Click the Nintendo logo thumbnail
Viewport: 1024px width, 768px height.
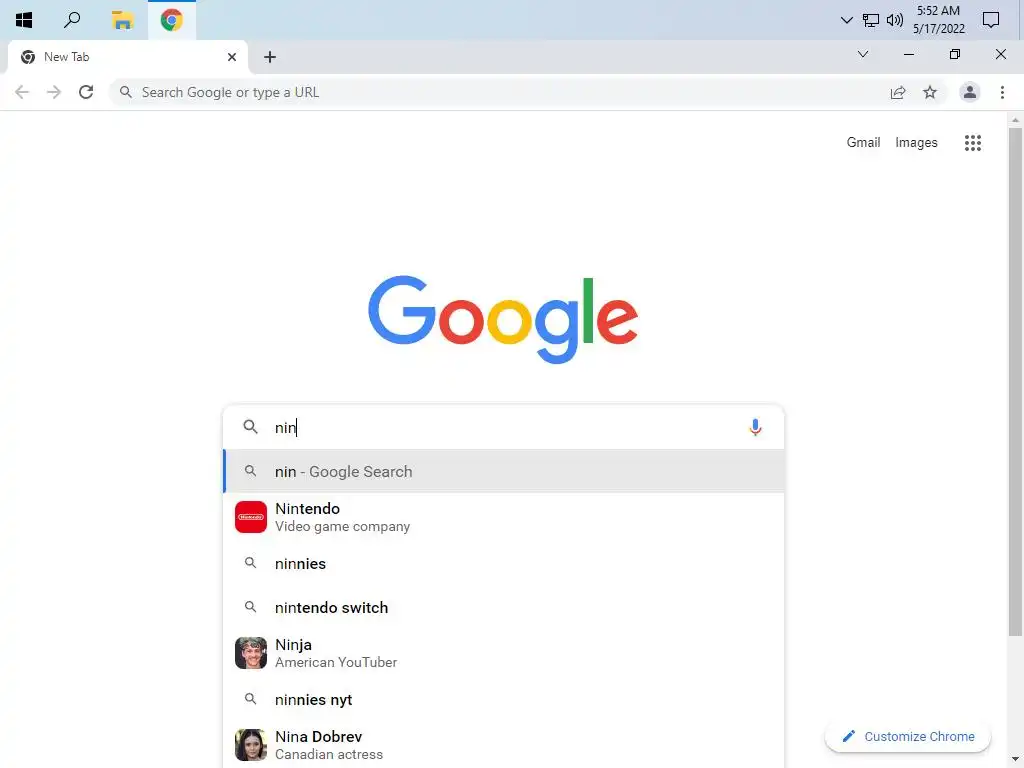click(x=251, y=517)
